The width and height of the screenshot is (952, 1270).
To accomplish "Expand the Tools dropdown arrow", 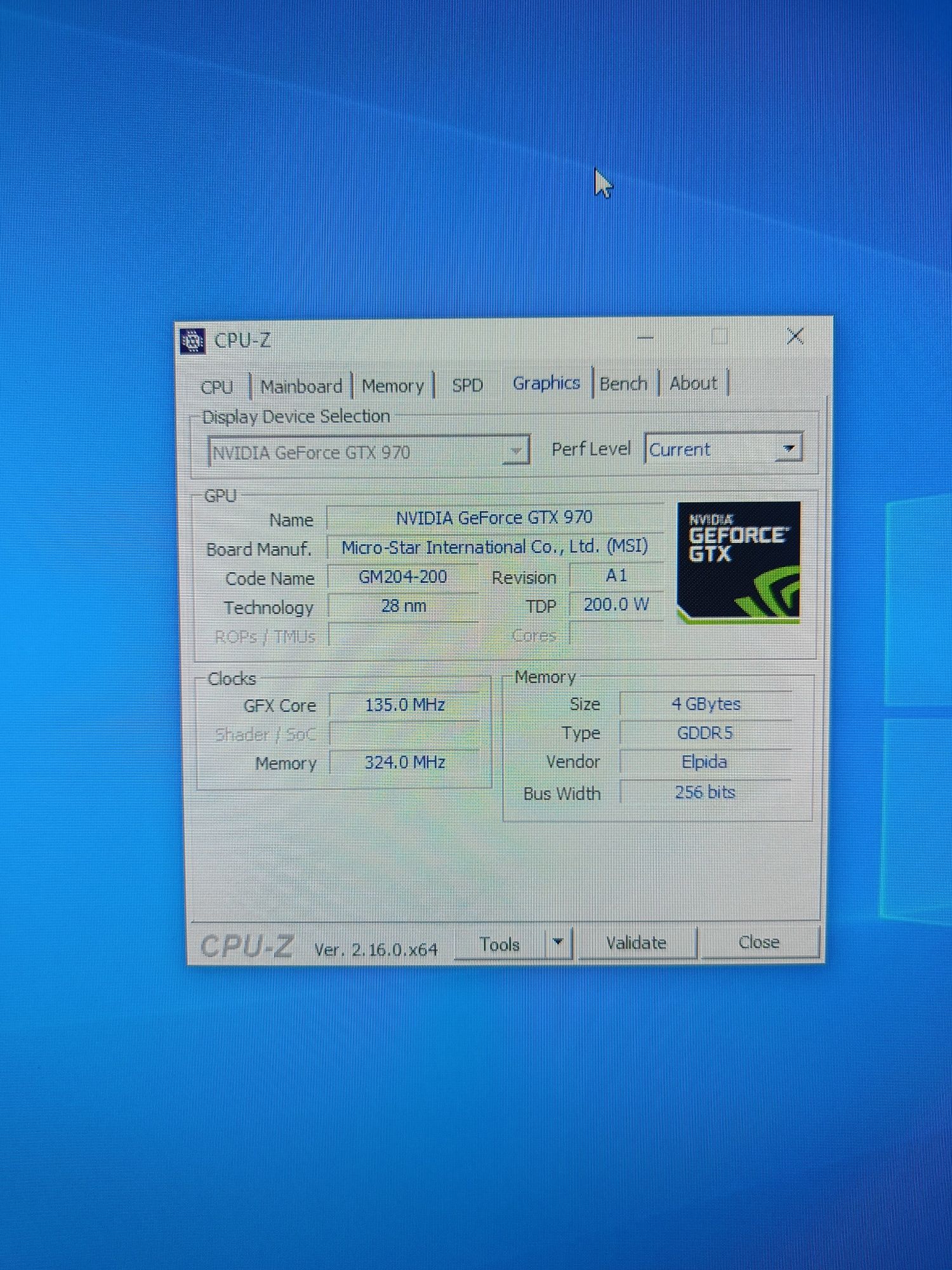I will 559,943.
